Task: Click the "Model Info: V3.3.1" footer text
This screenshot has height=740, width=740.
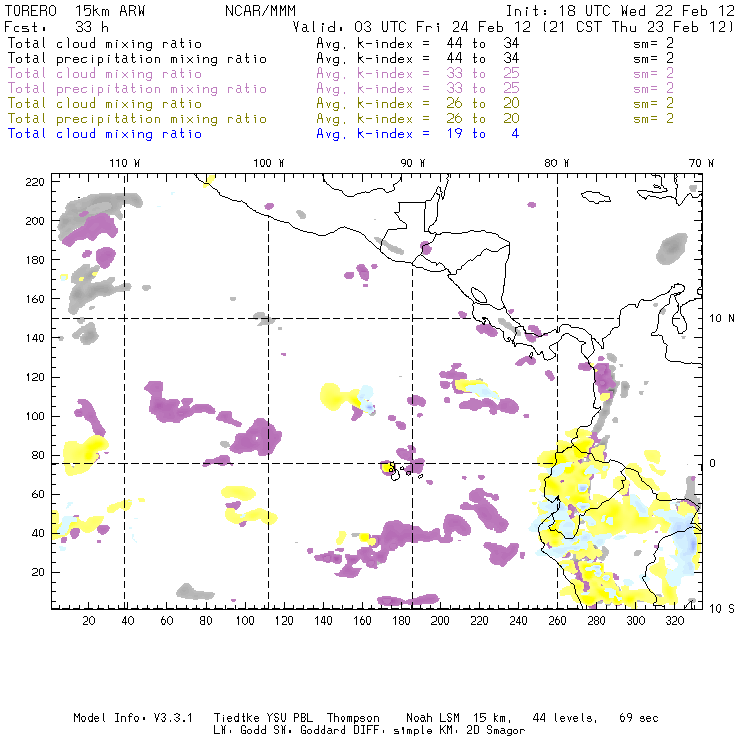Action: [133, 718]
